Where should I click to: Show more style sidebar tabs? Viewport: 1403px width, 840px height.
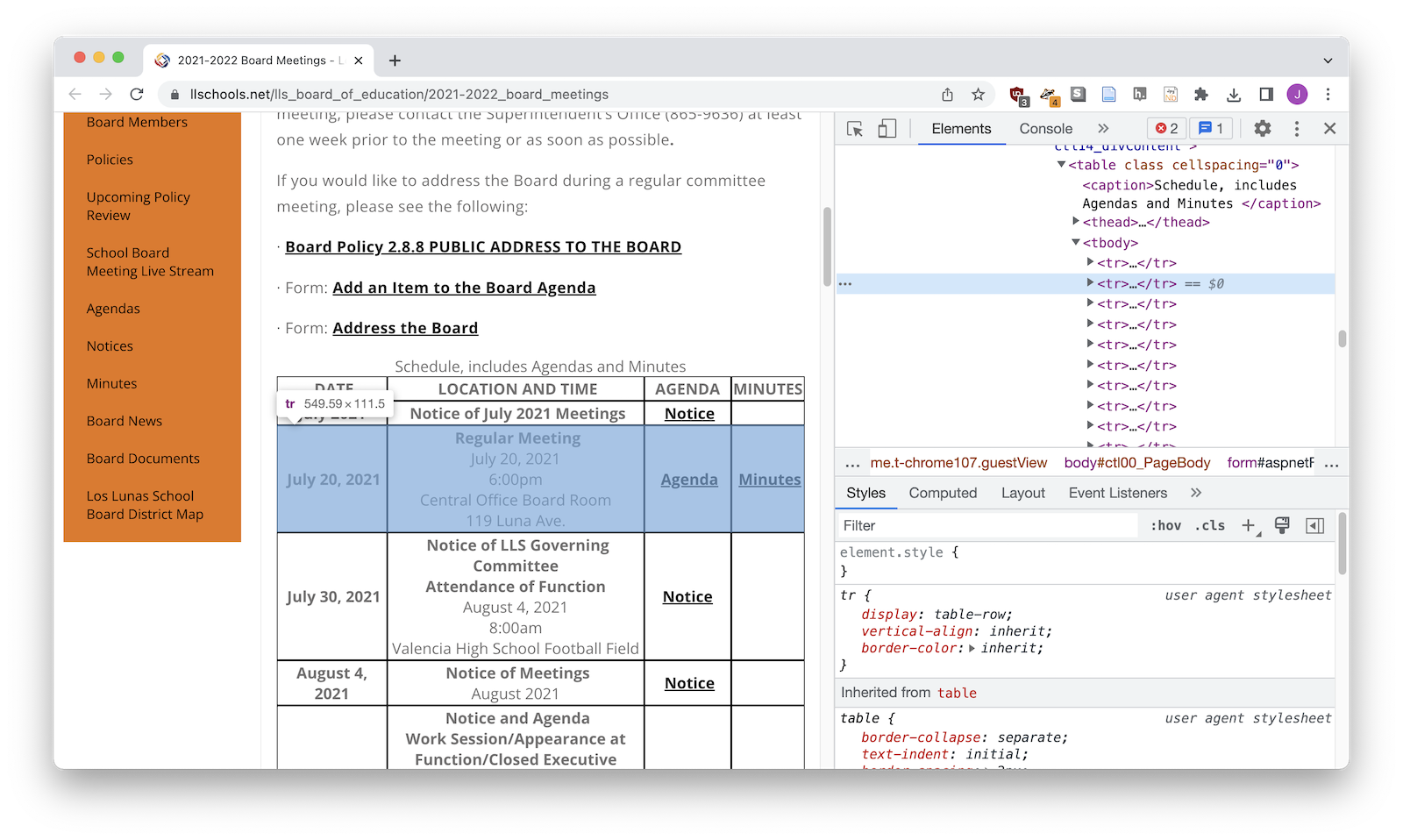pyautogui.click(x=1196, y=493)
